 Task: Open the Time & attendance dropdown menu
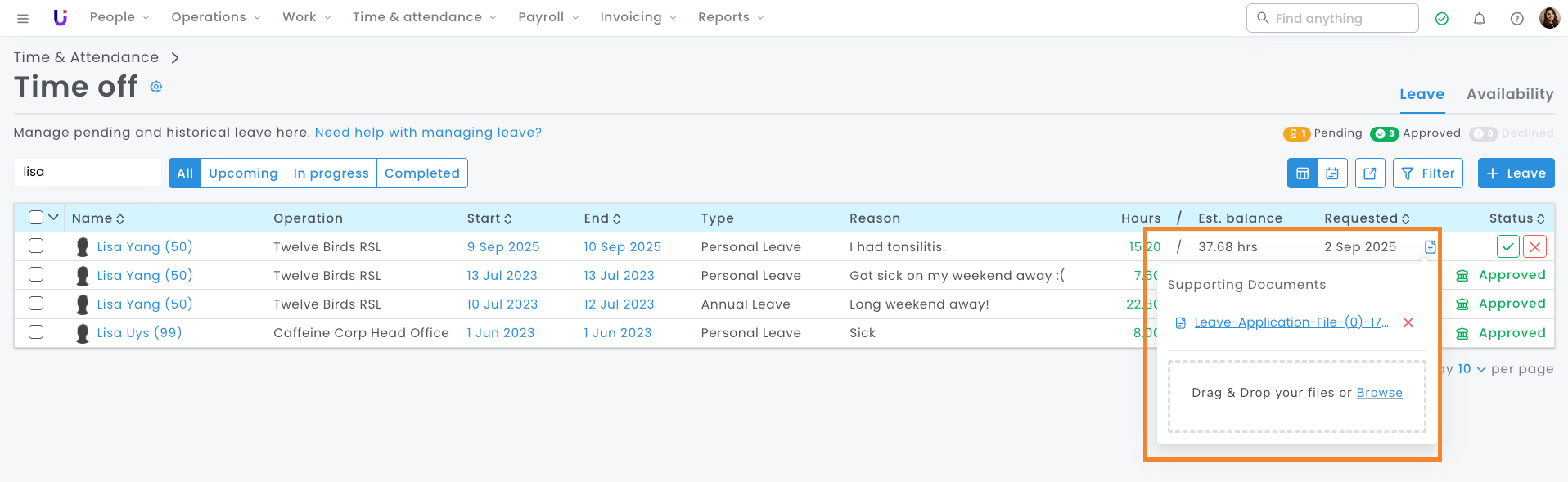pos(424,17)
